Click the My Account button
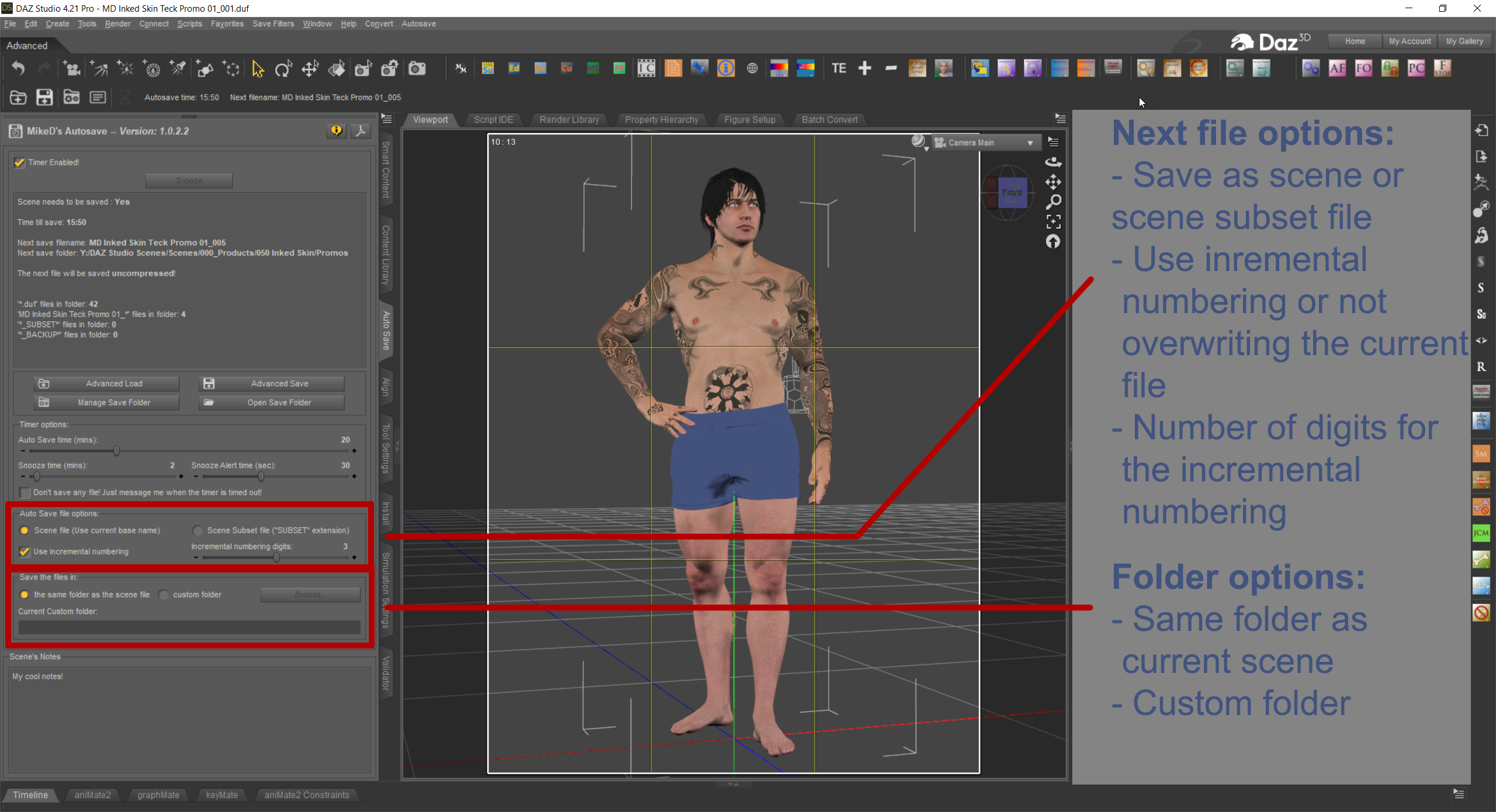The width and height of the screenshot is (1496, 812). point(1410,41)
